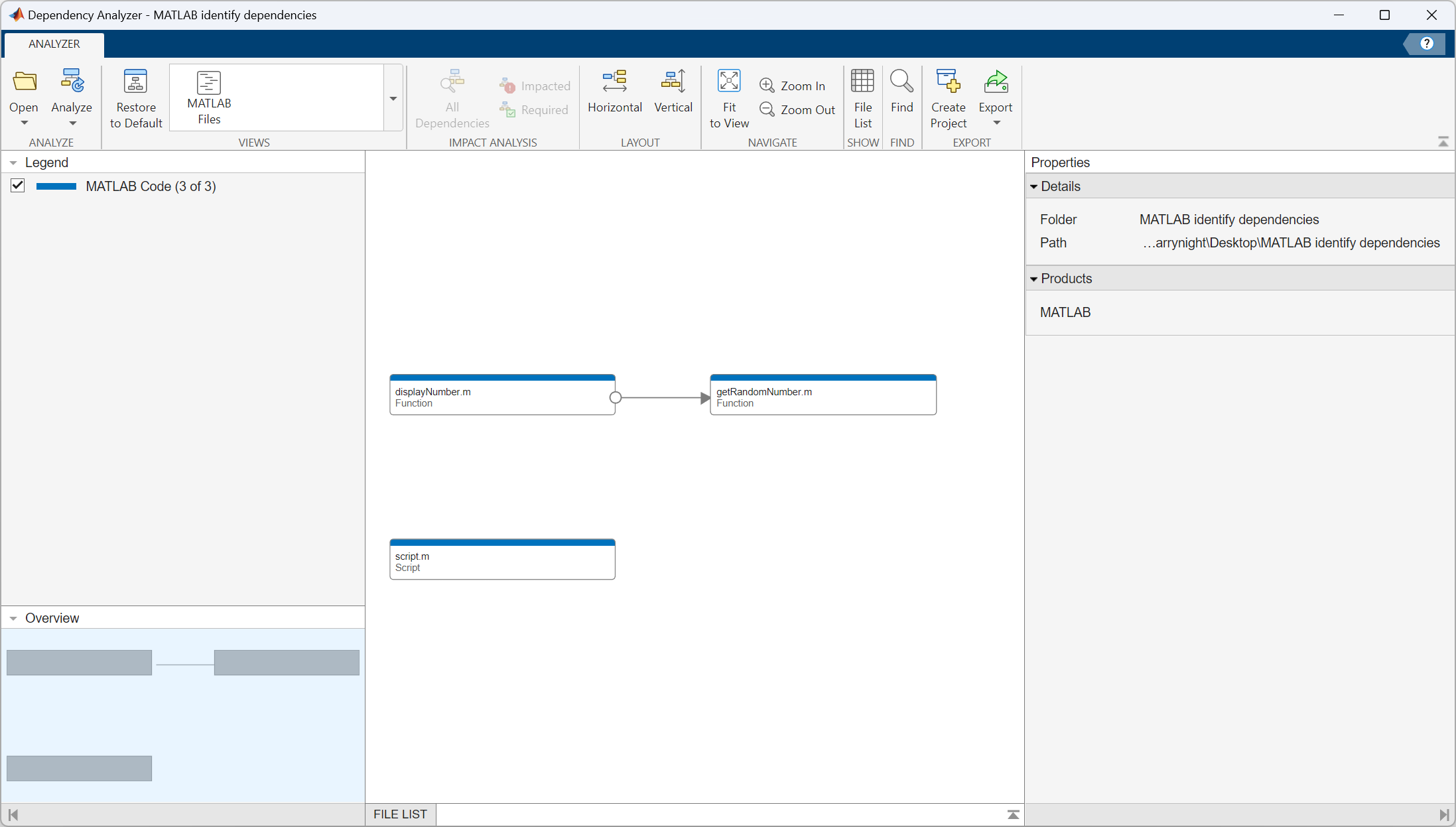Collapse the Details section
The image size is (1456, 827).
(x=1033, y=186)
